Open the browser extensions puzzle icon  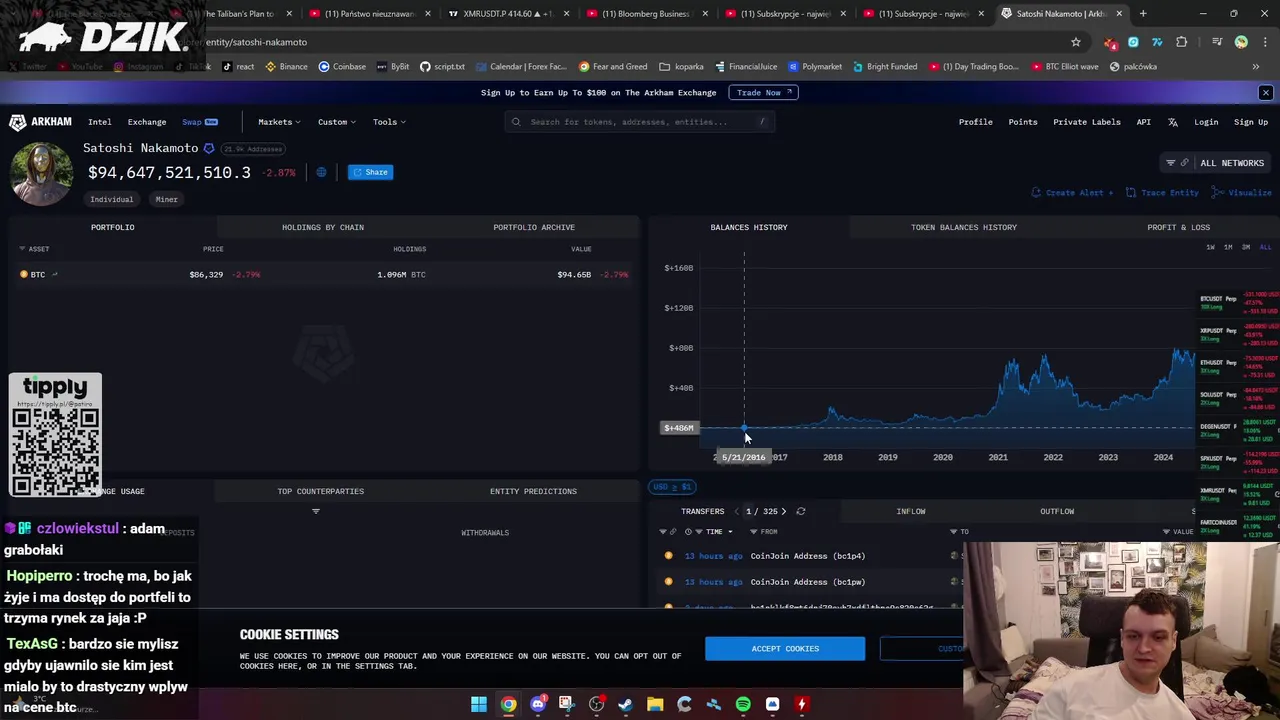1182,42
